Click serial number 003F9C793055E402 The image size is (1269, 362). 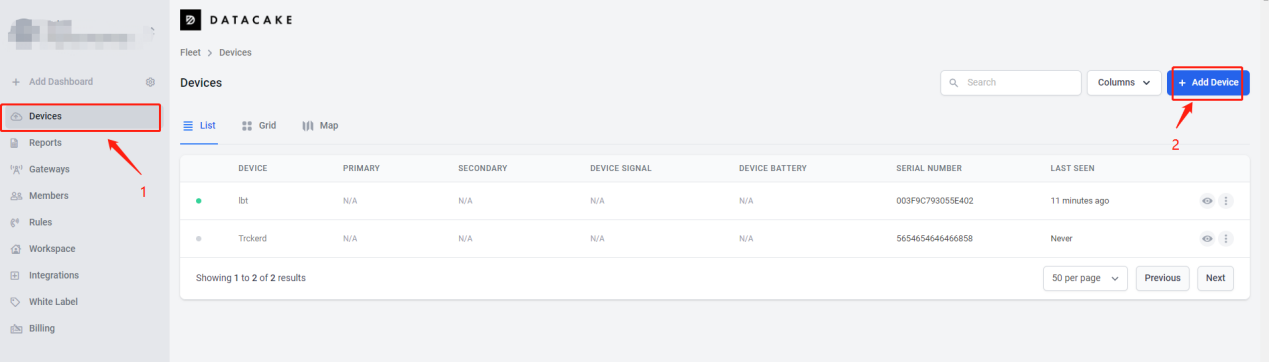(x=935, y=201)
